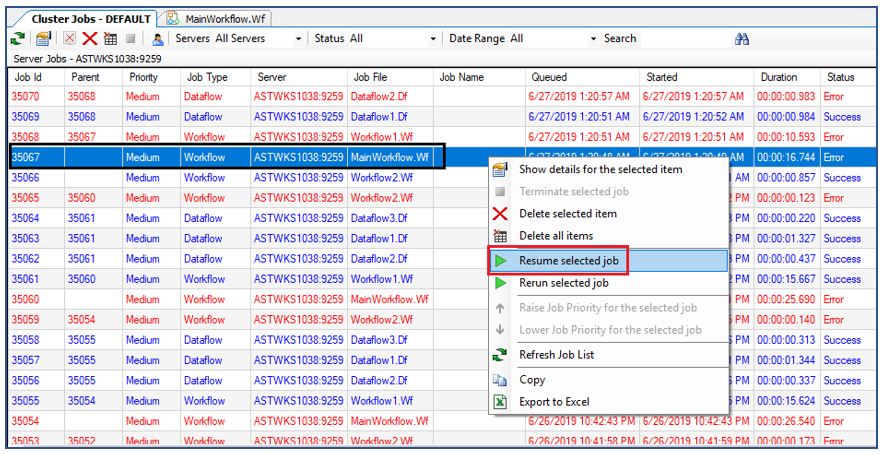Choose Resume selected job from context menu
This screenshot has width=883, height=455.
[x=569, y=261]
